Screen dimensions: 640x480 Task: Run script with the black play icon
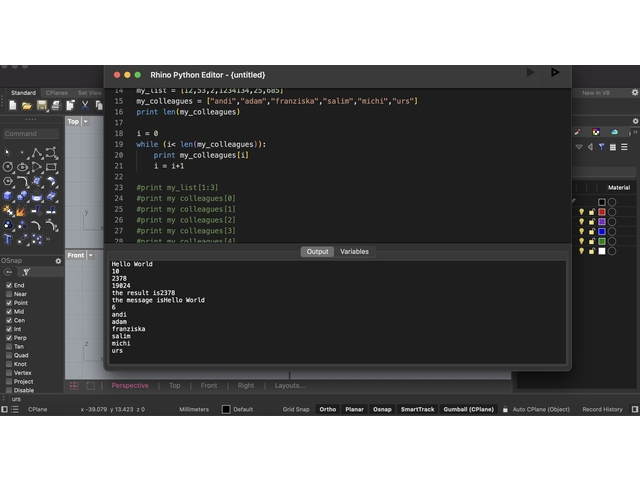555,72
